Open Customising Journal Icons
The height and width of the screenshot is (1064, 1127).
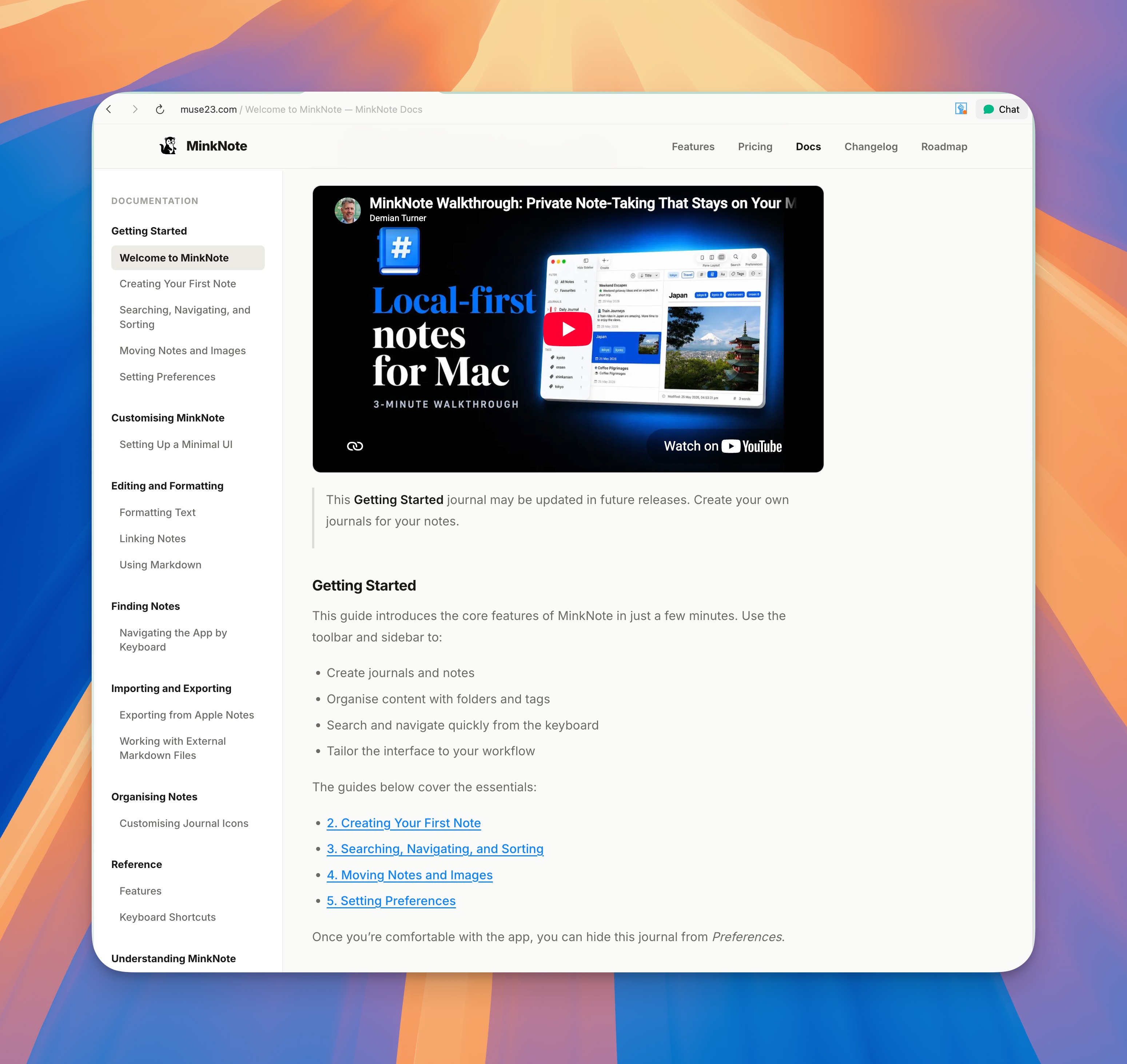coord(184,824)
